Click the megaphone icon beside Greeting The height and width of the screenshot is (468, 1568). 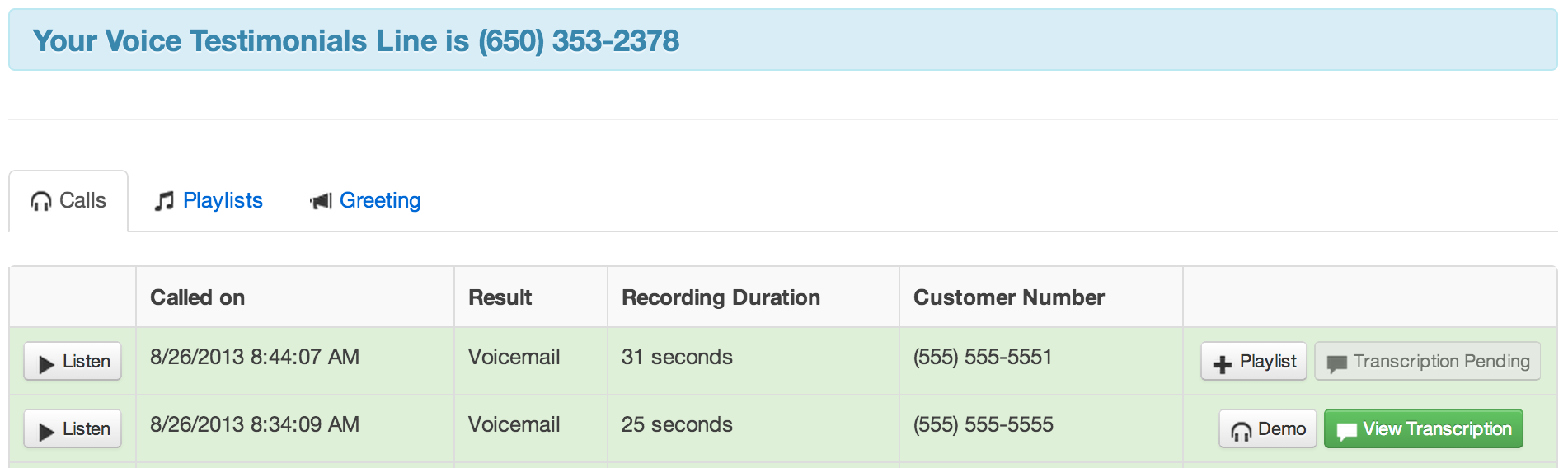pyautogui.click(x=321, y=201)
